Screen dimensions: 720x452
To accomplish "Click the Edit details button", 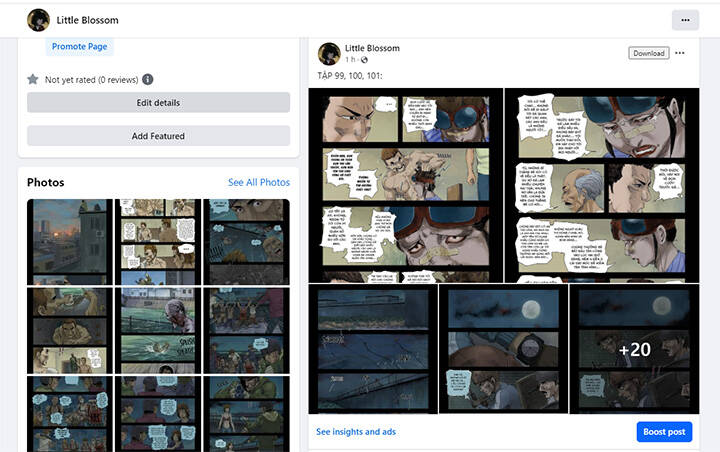I will [158, 103].
